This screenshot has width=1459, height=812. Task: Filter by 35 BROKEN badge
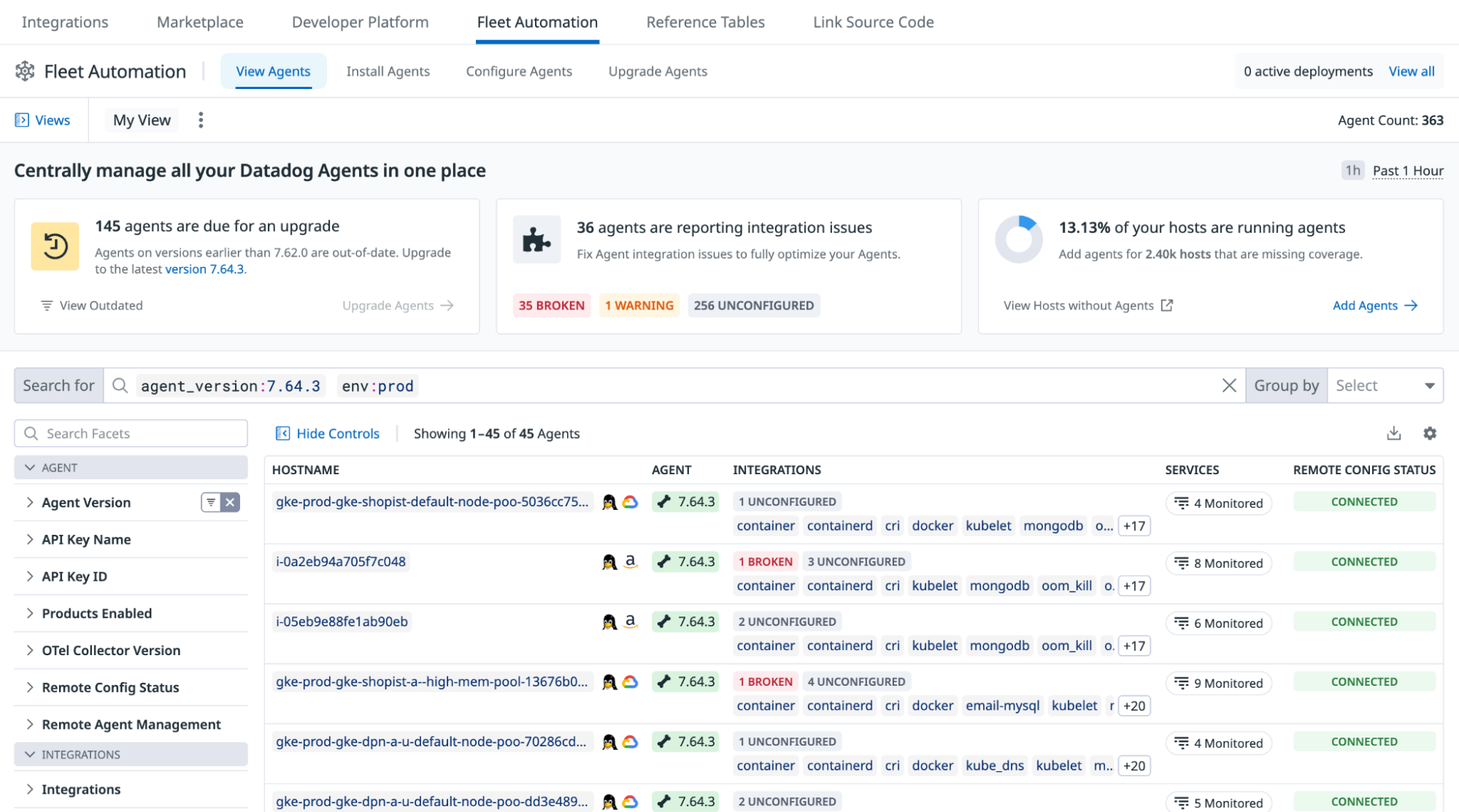(551, 305)
